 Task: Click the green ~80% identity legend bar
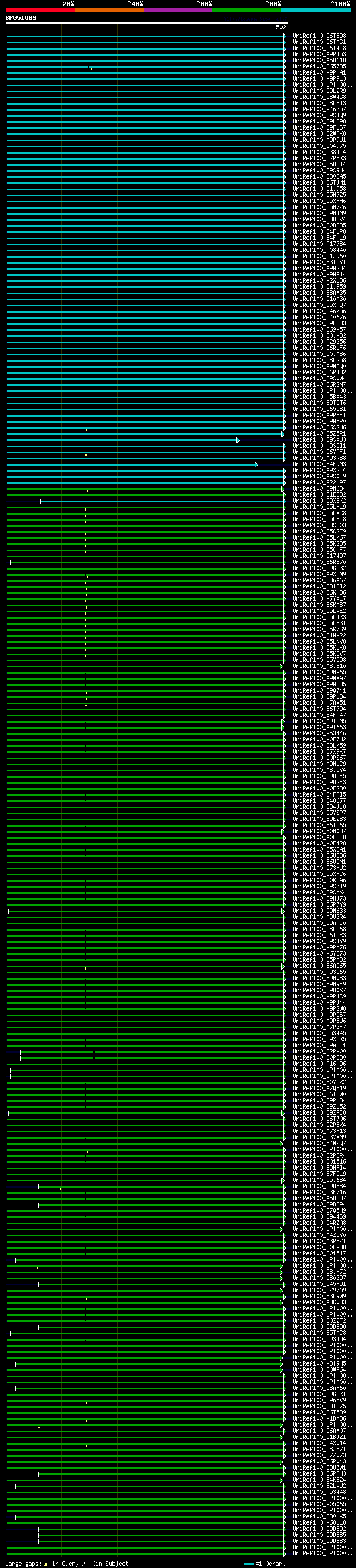click(x=247, y=10)
